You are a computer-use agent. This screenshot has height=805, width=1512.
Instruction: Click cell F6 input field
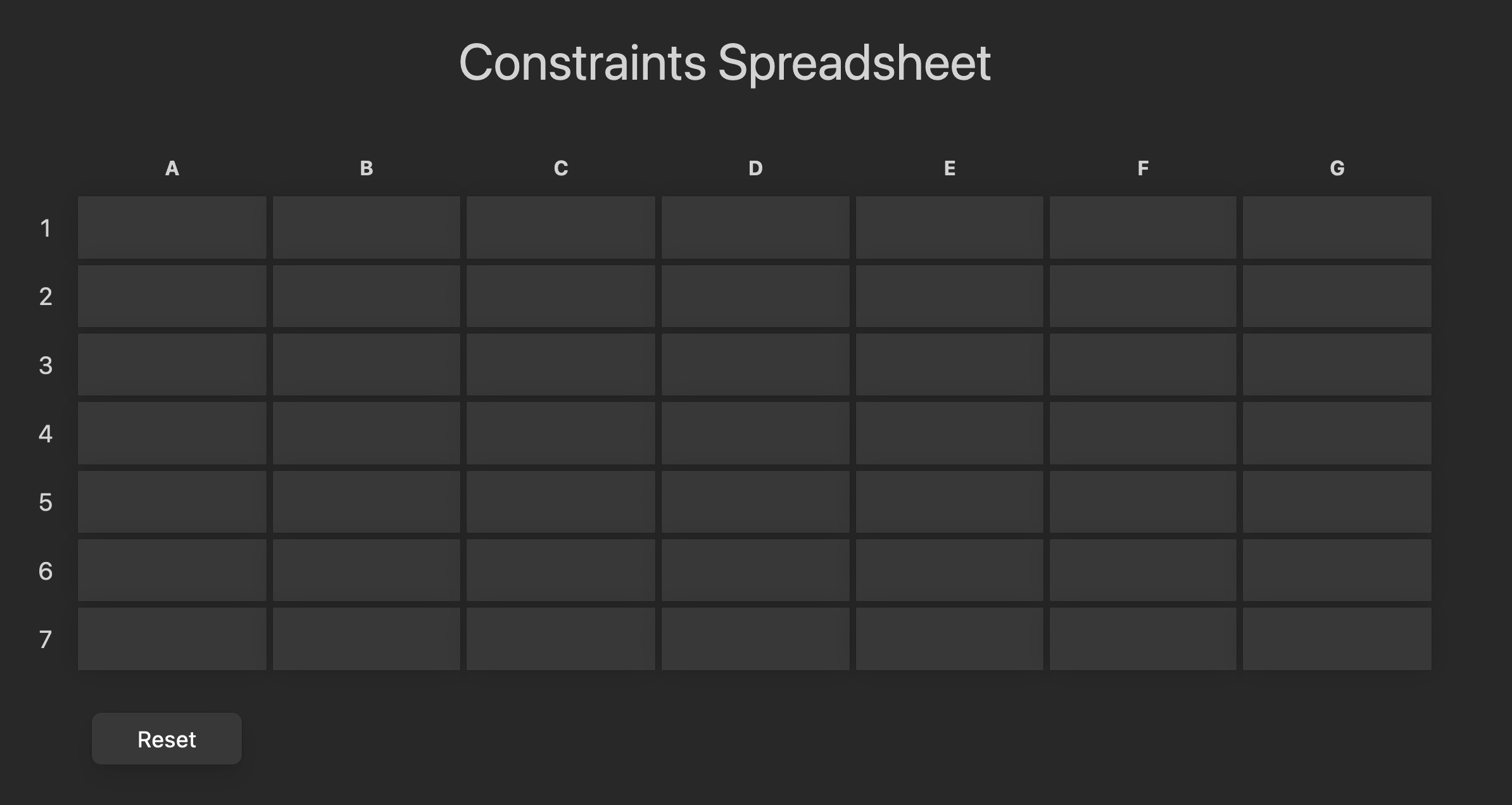point(1143,570)
